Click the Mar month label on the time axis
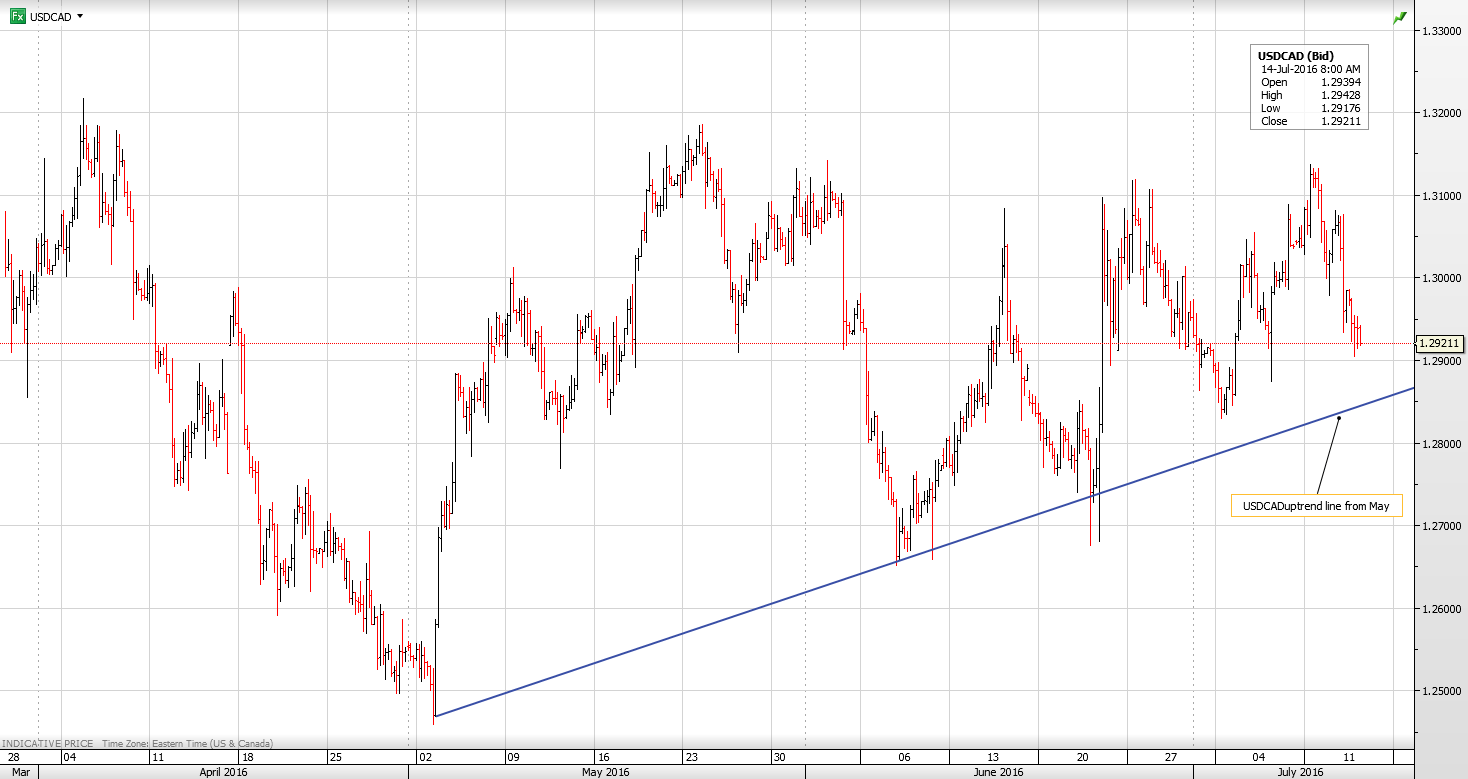Viewport: 1468px width, 779px height. (21, 771)
